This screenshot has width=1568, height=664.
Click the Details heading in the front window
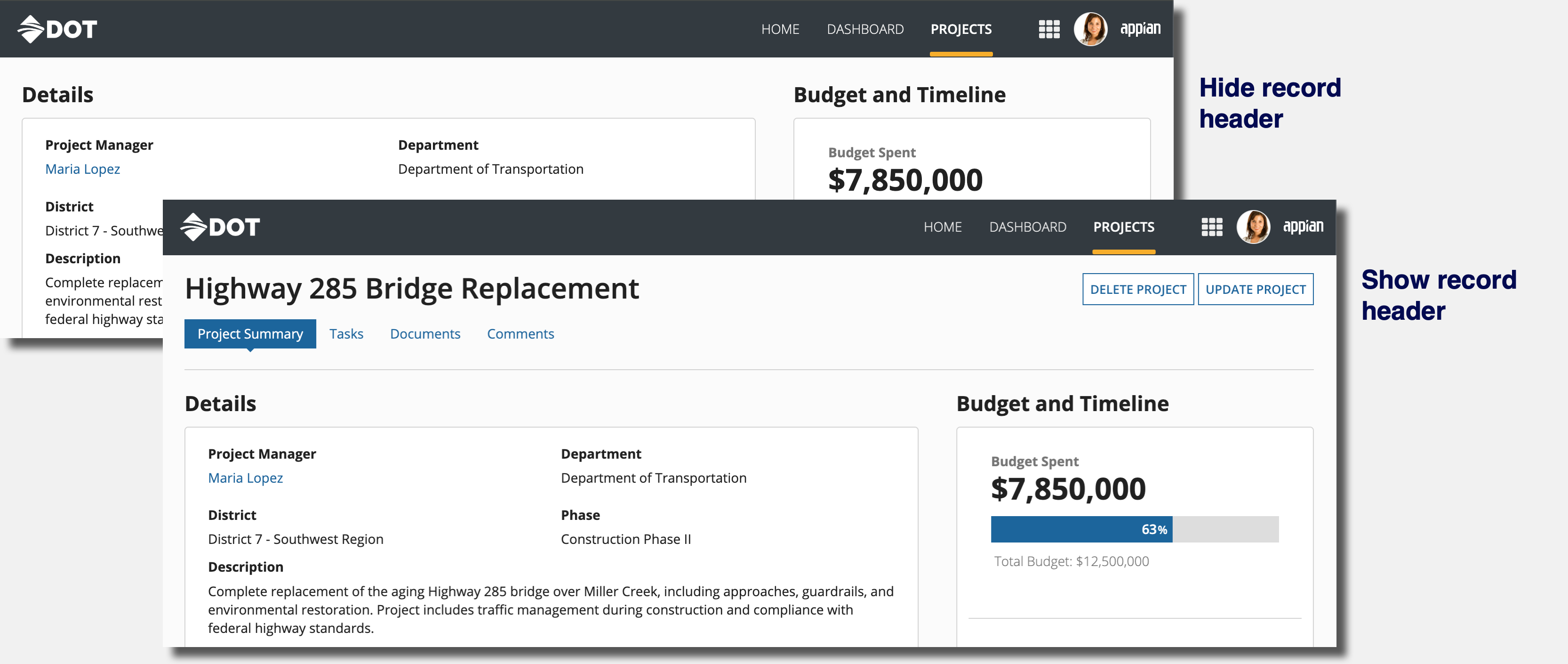(x=220, y=404)
